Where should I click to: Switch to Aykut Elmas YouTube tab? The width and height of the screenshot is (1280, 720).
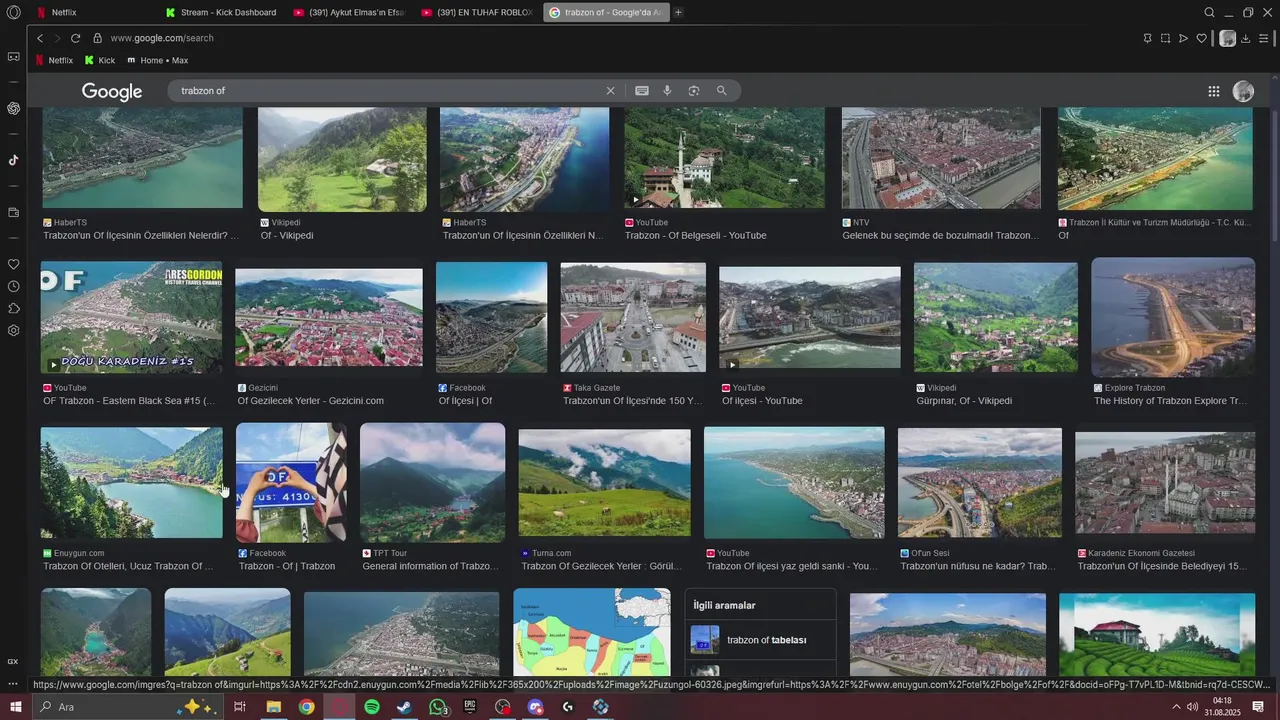click(x=349, y=12)
